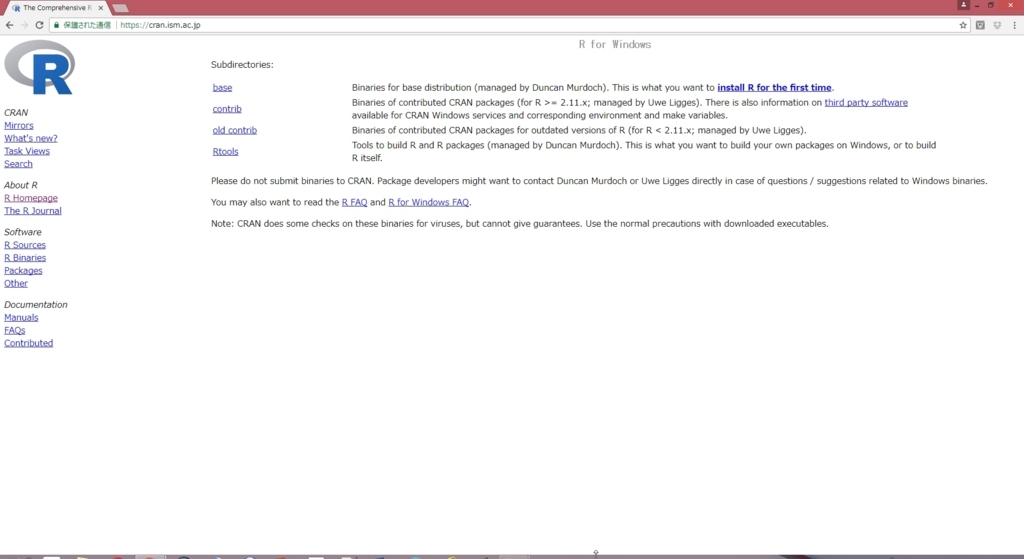Open Manuals documentation link
The height and width of the screenshot is (559, 1024).
point(21,317)
